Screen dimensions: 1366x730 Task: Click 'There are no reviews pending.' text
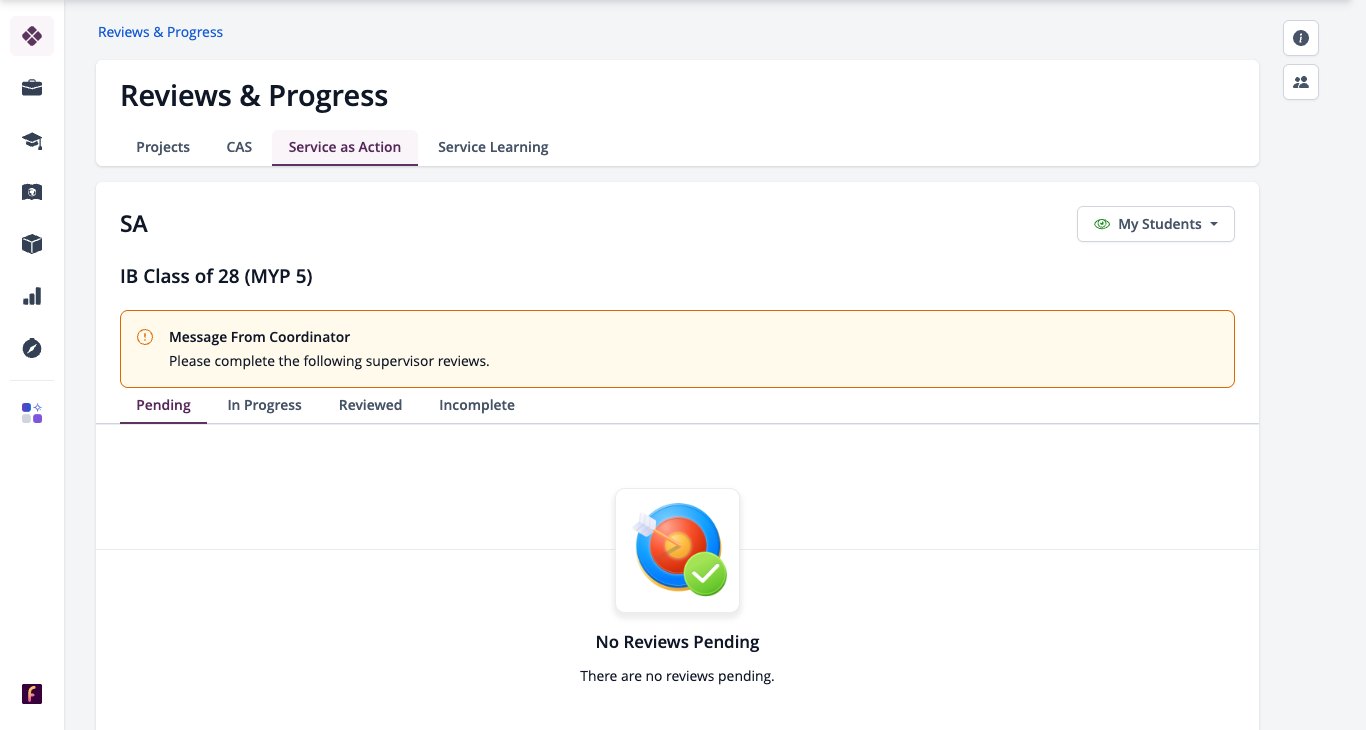click(678, 676)
